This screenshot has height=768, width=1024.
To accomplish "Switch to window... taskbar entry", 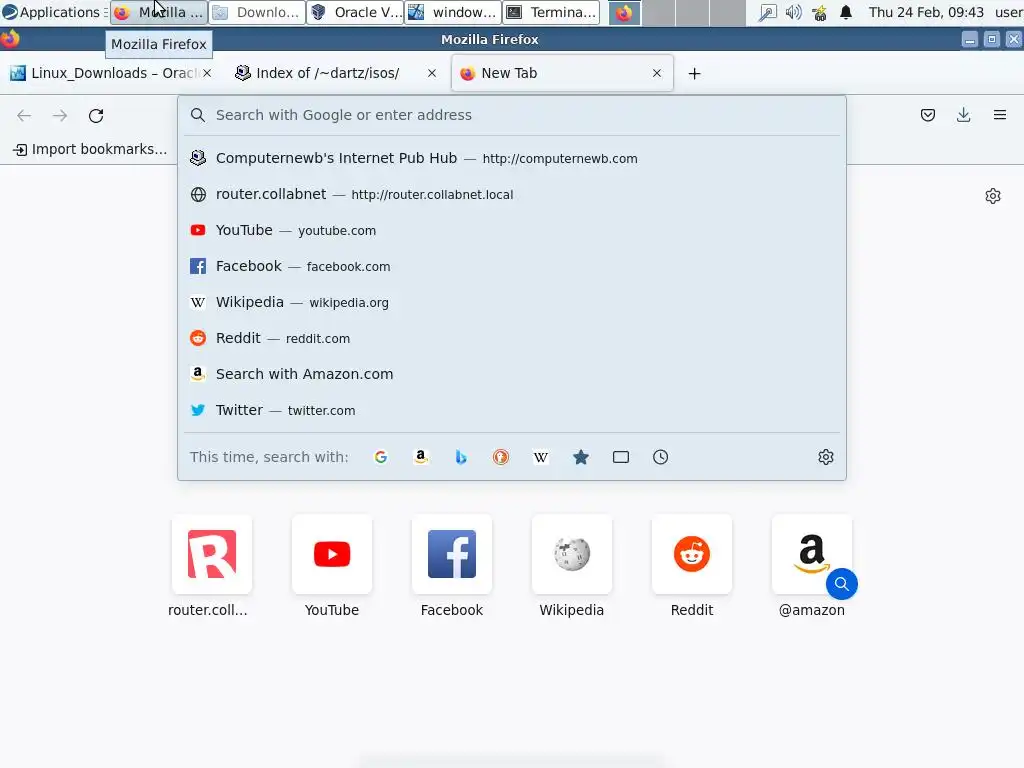I will click(x=454, y=12).
